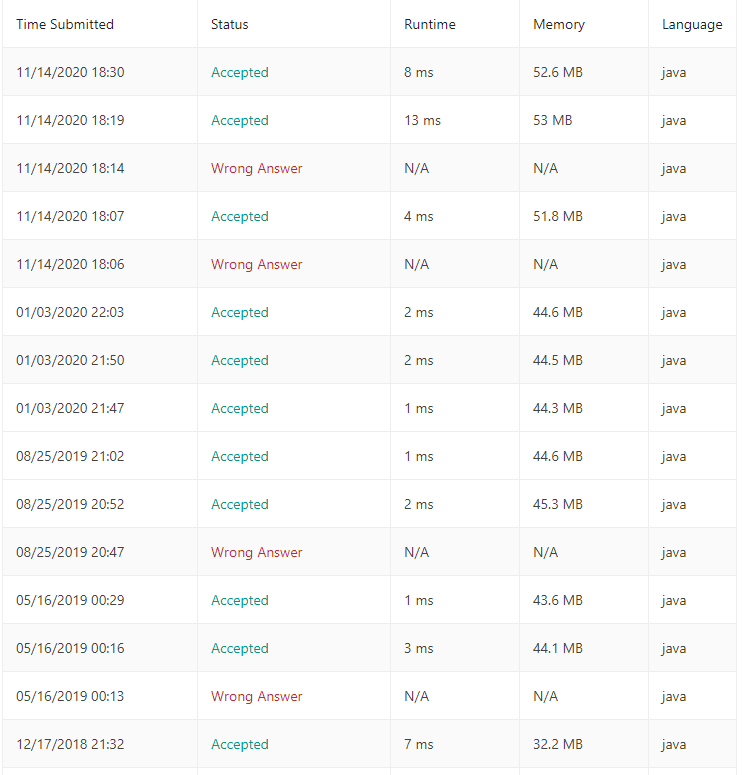Screen dimensions: 748x775
Task: View the Accepted submission at 11/14/2020 18:07
Action: pos(240,216)
